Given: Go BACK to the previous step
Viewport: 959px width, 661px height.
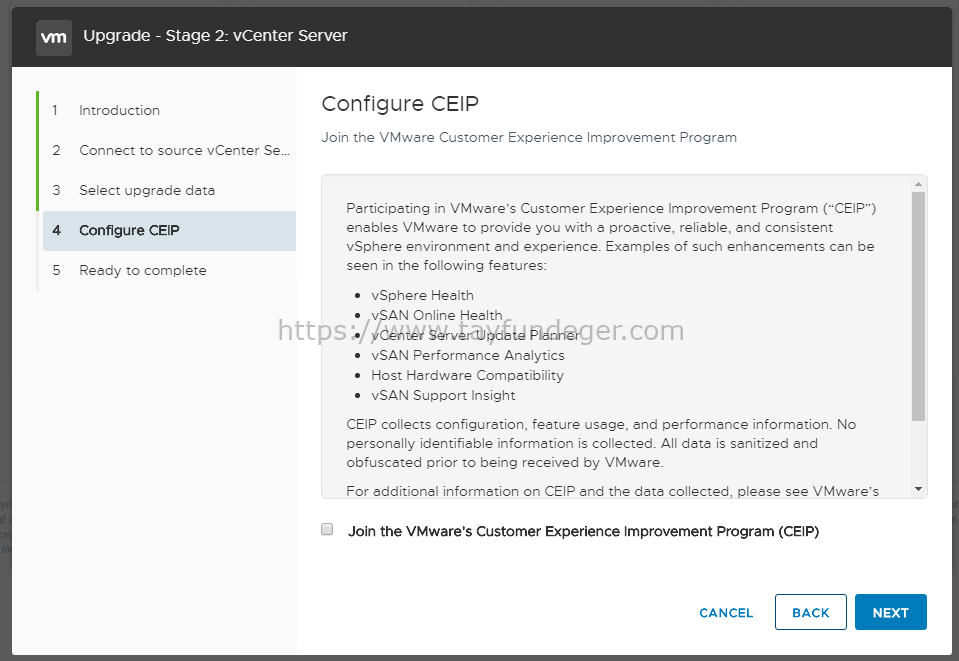Looking at the screenshot, I should (x=810, y=612).
